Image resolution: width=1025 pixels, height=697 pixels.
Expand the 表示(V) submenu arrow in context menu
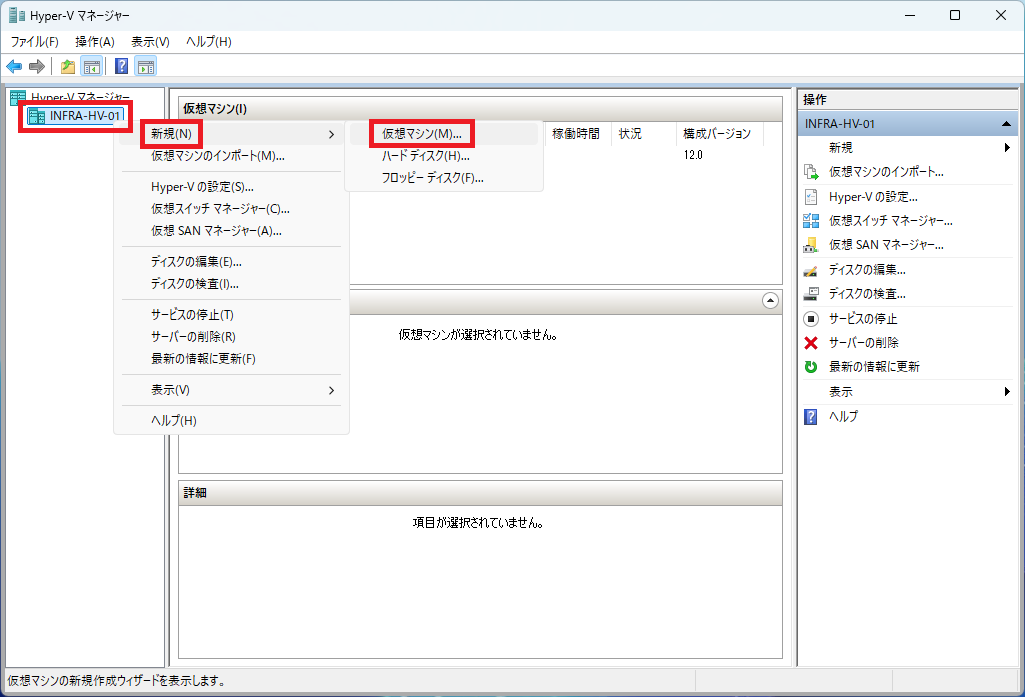click(331, 390)
